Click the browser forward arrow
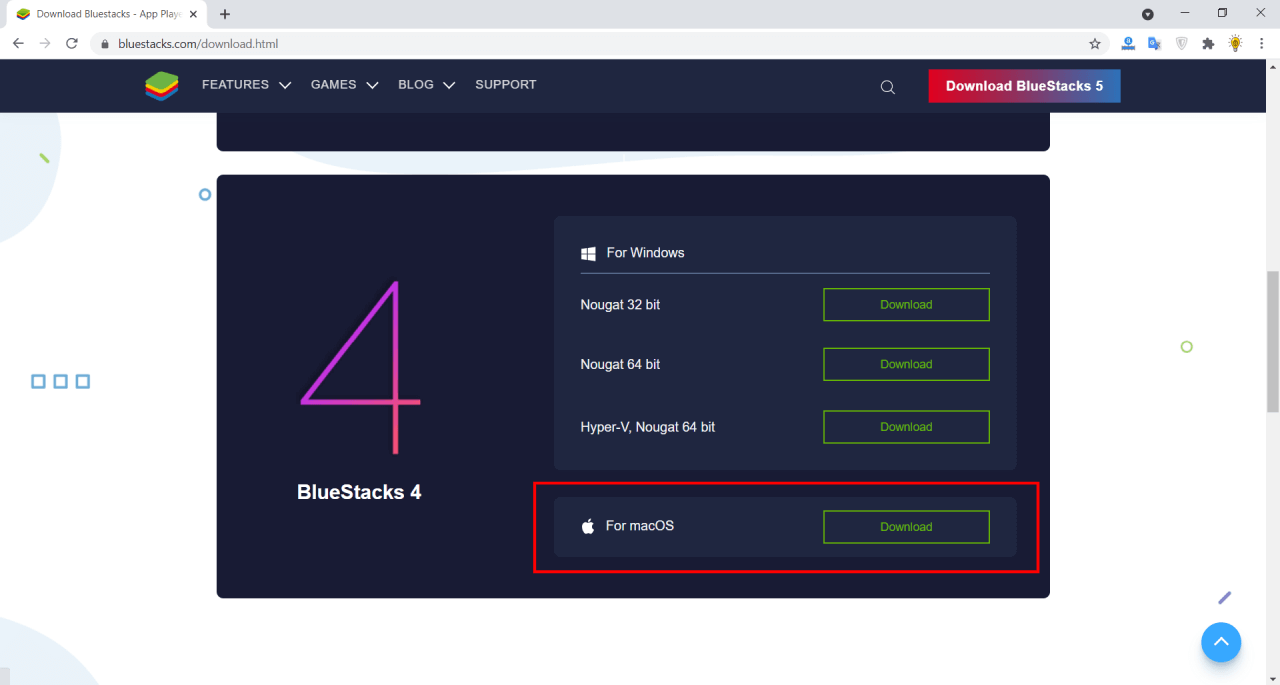 coord(45,44)
